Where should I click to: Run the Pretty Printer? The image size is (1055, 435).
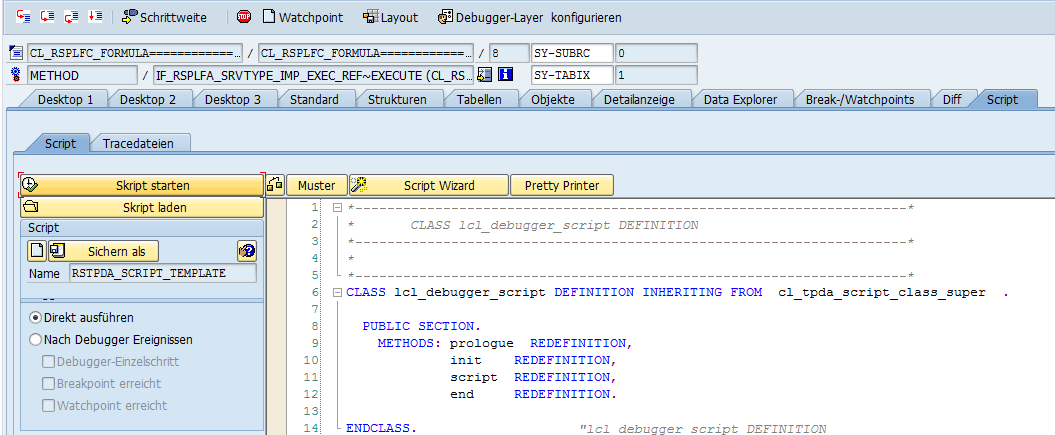562,185
